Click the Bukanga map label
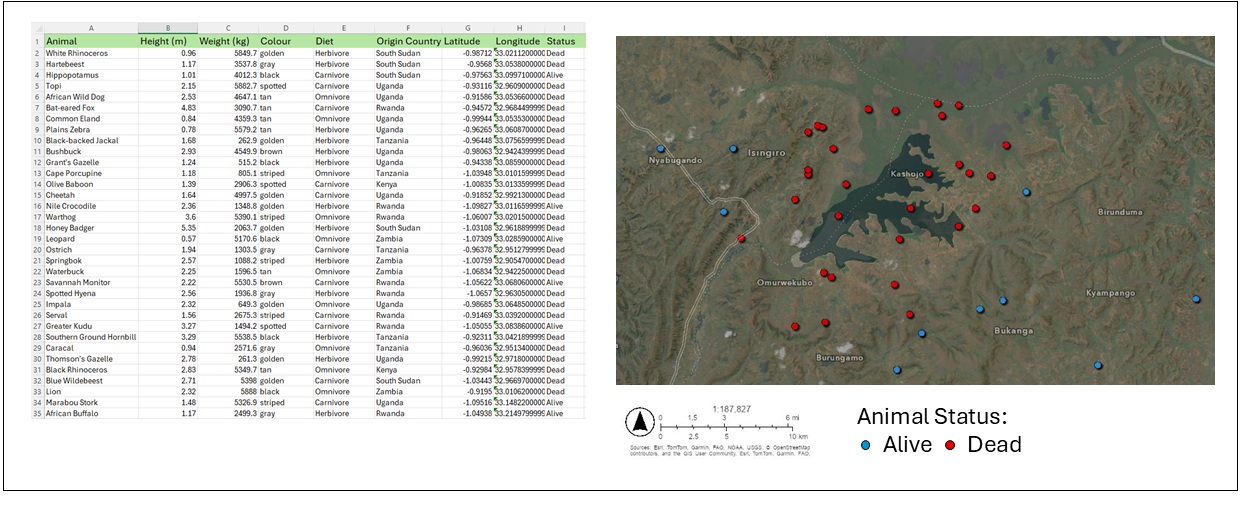 click(1012, 331)
